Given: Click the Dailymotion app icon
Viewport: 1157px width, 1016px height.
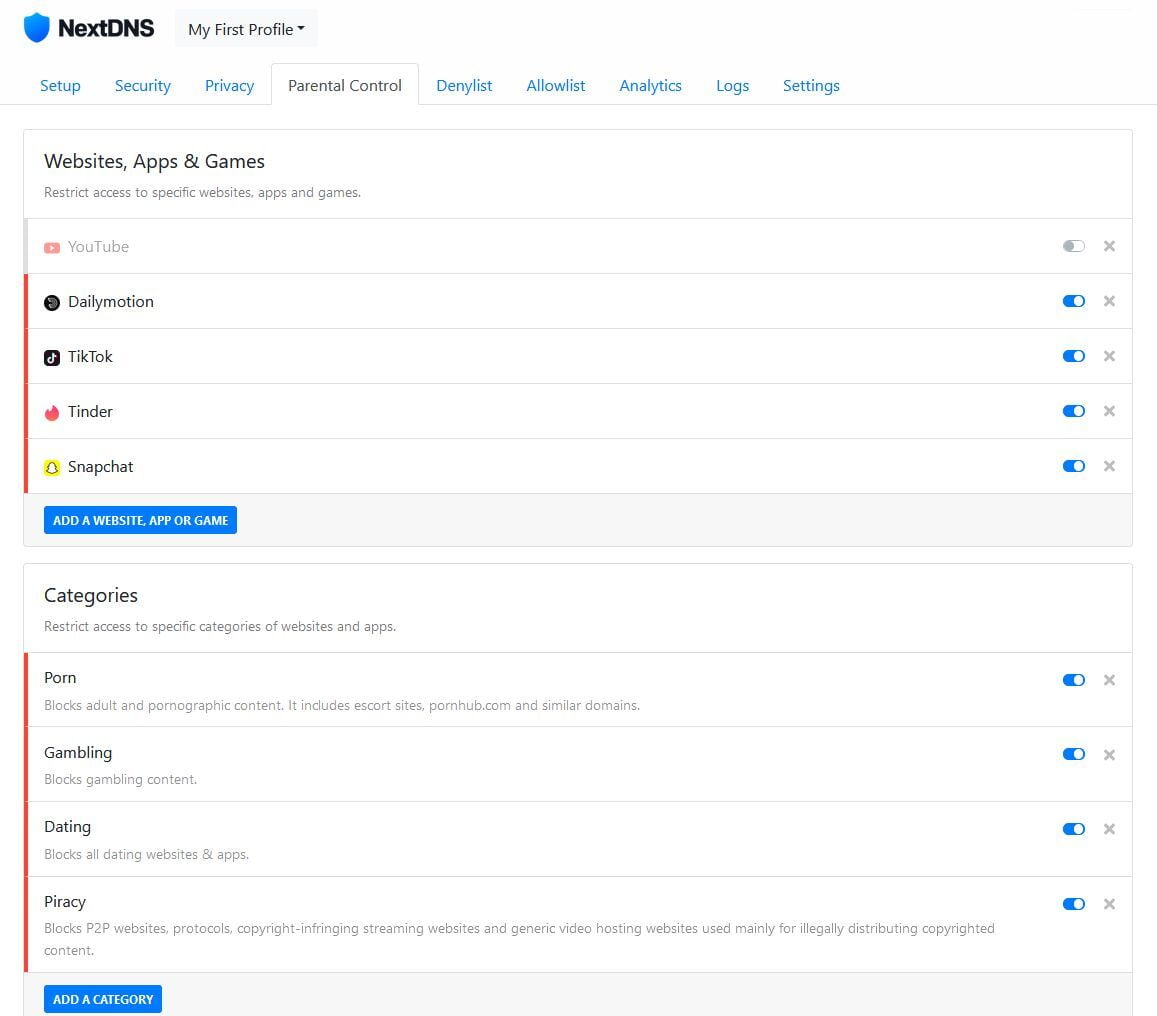Looking at the screenshot, I should point(52,302).
